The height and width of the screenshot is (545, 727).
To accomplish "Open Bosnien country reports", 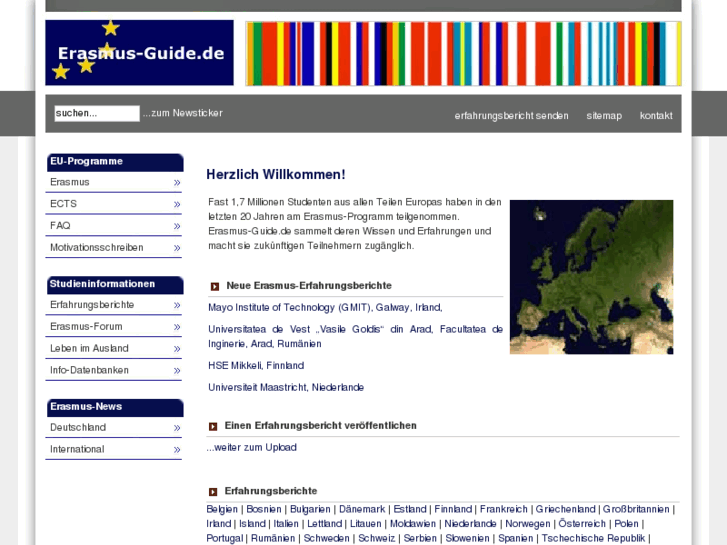I will point(264,509).
